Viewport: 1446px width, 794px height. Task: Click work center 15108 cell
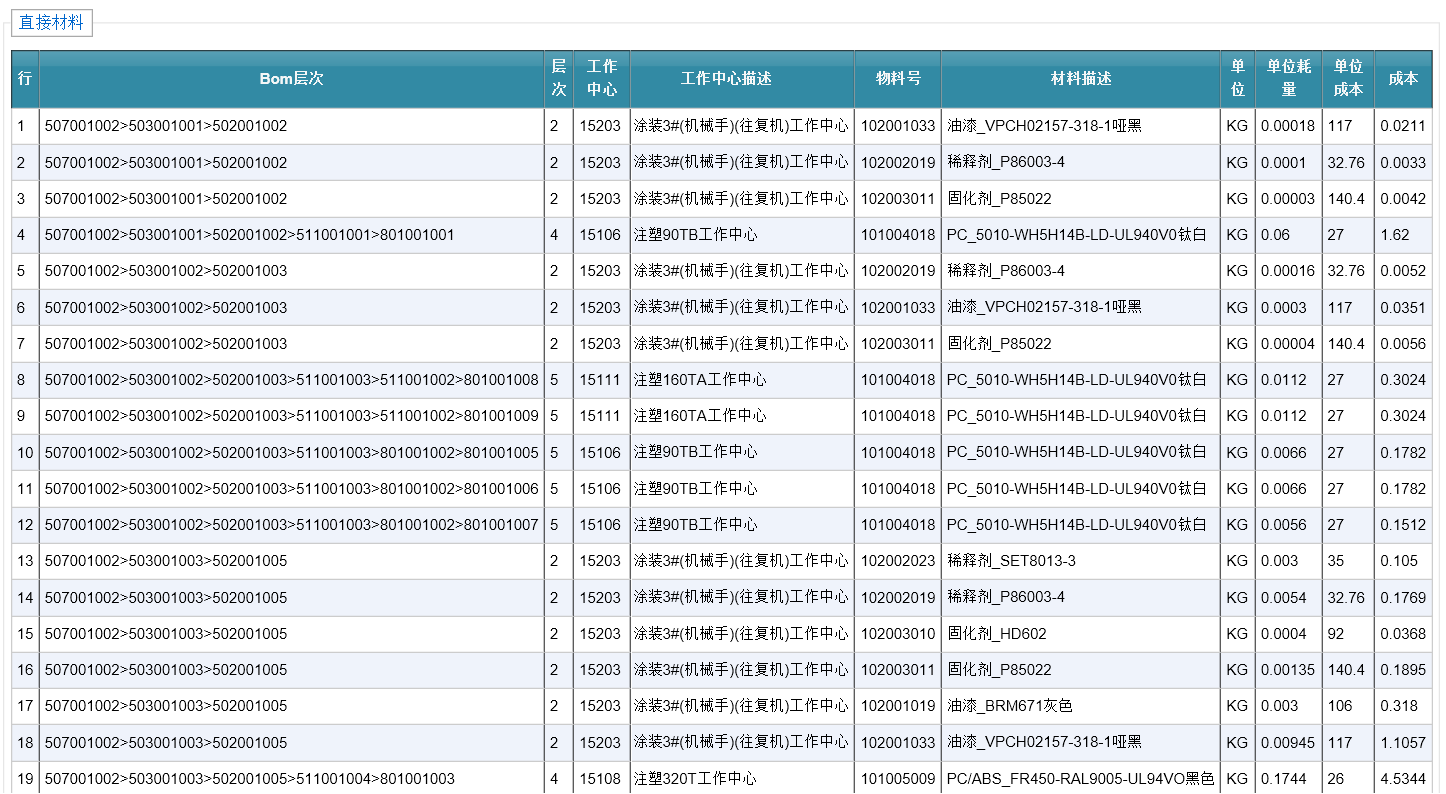coord(601,779)
